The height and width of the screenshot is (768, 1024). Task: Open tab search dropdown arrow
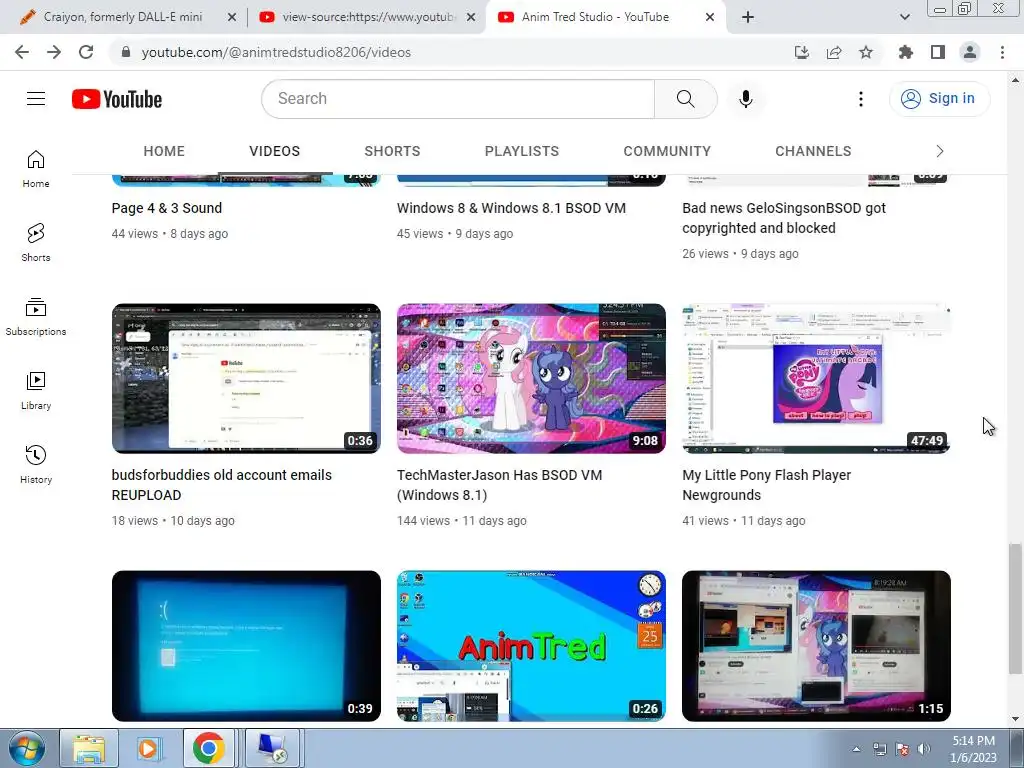[904, 17]
